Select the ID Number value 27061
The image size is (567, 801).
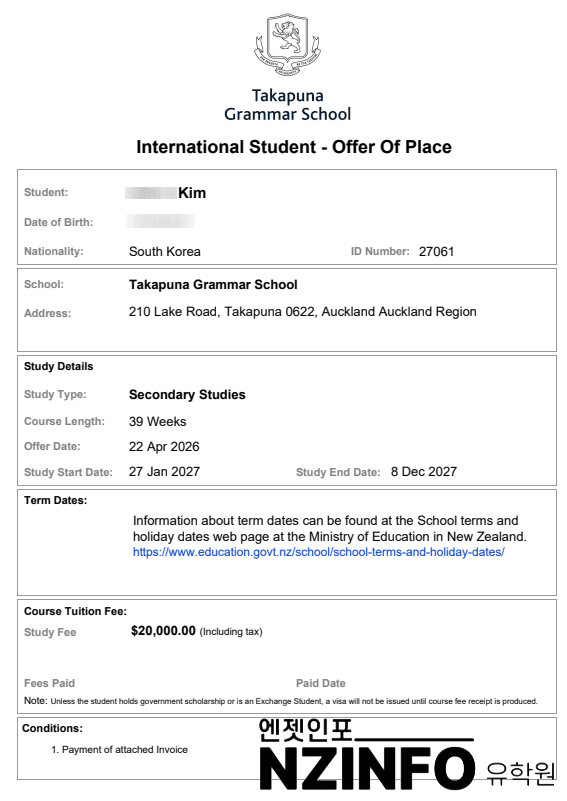point(436,251)
